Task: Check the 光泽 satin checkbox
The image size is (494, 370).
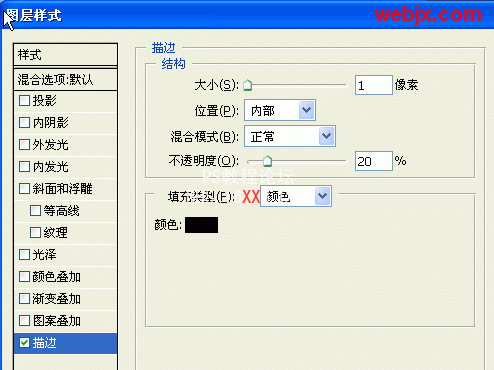Action: click(24, 254)
